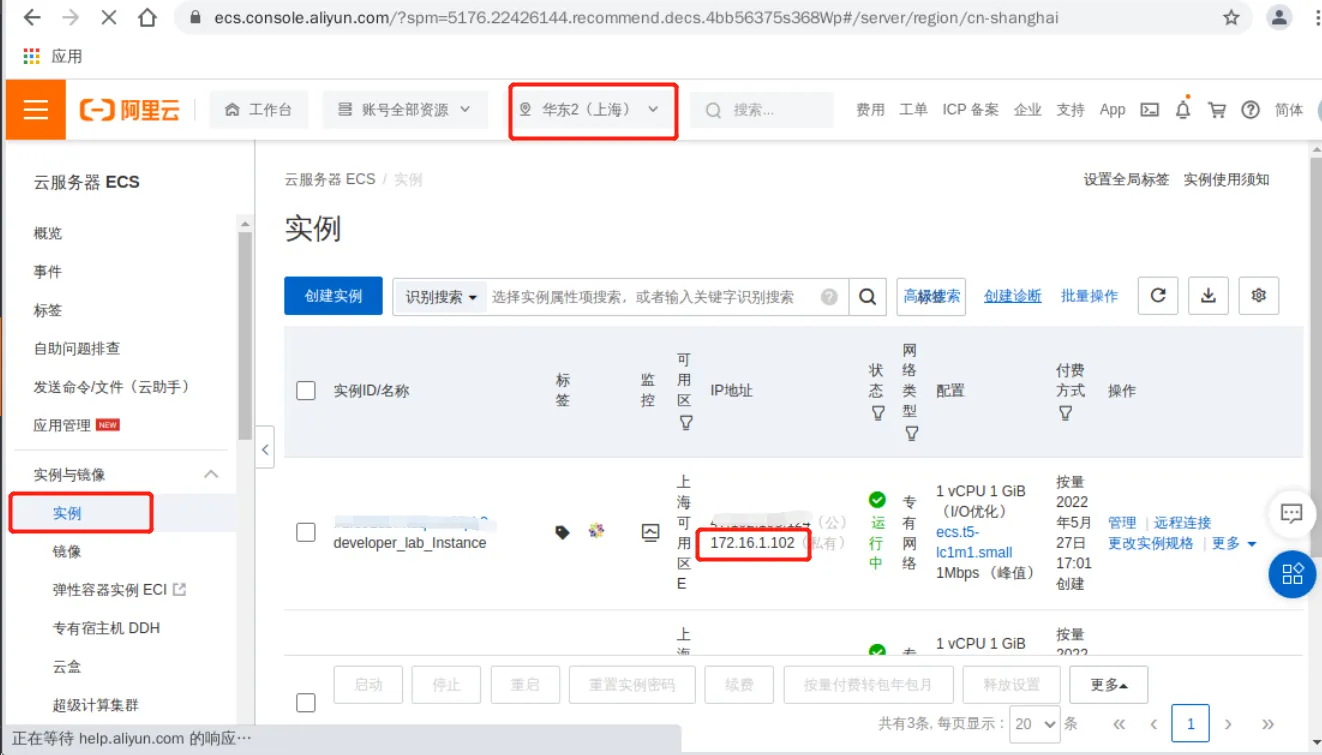Open the shopping cart
This screenshot has height=755, width=1322.
click(1217, 110)
